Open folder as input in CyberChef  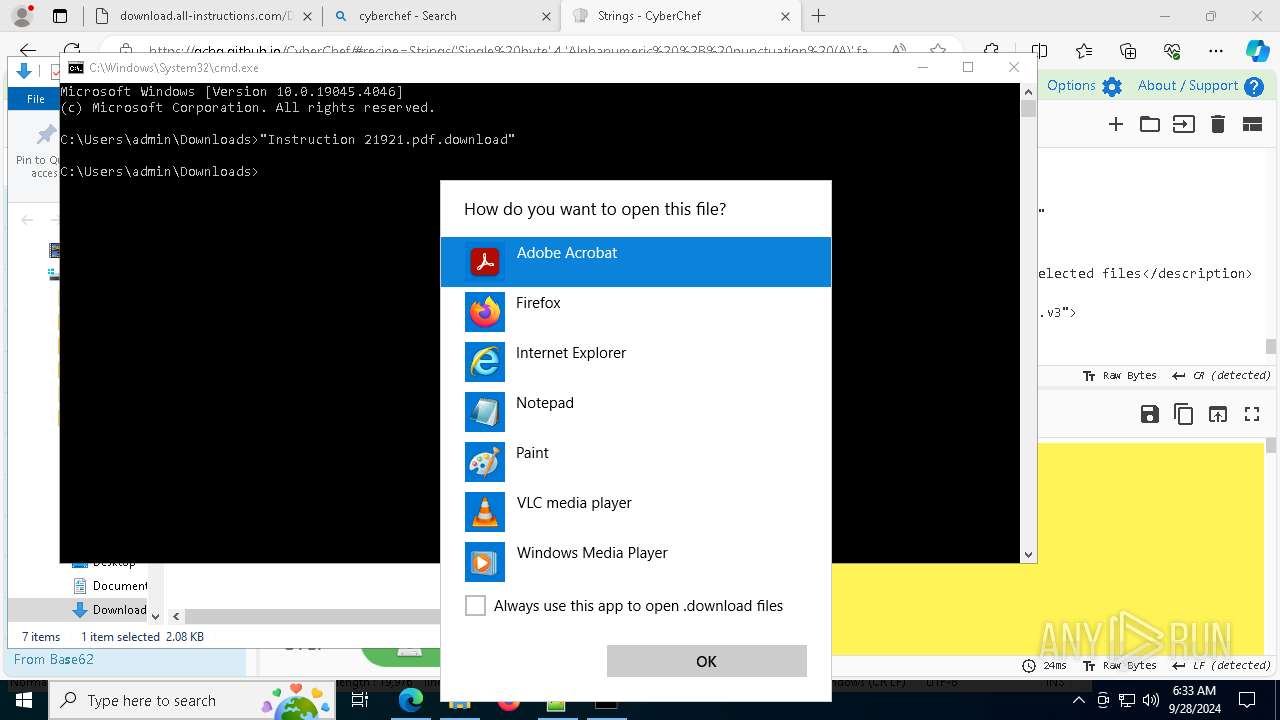point(1150,124)
